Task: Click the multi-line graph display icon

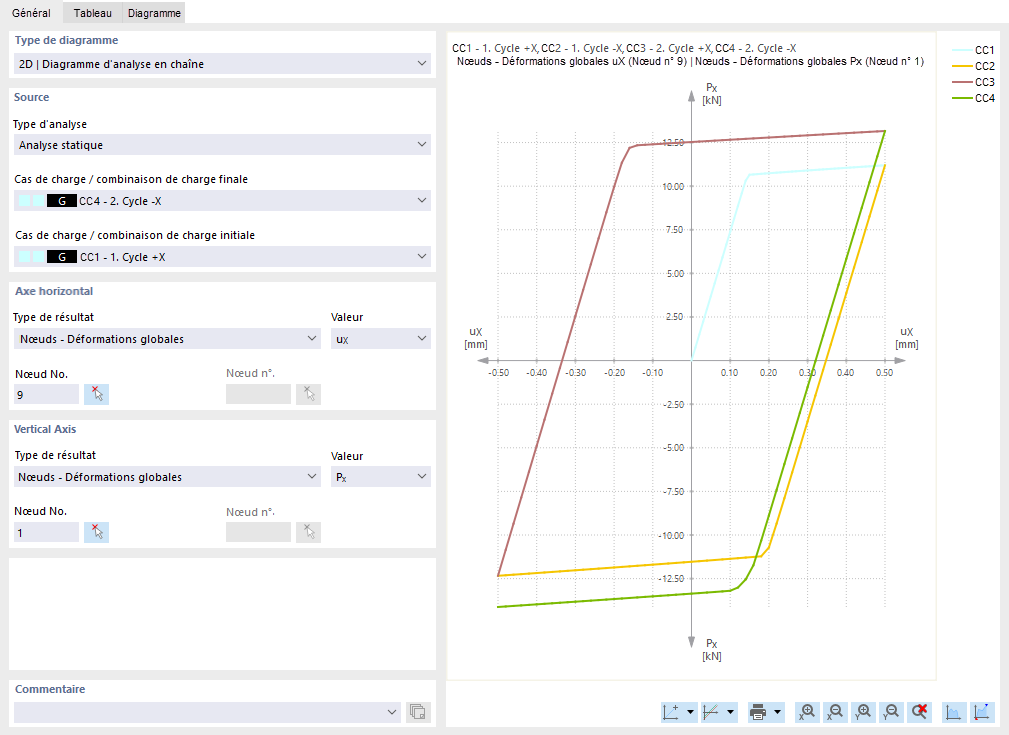Action: click(x=711, y=712)
